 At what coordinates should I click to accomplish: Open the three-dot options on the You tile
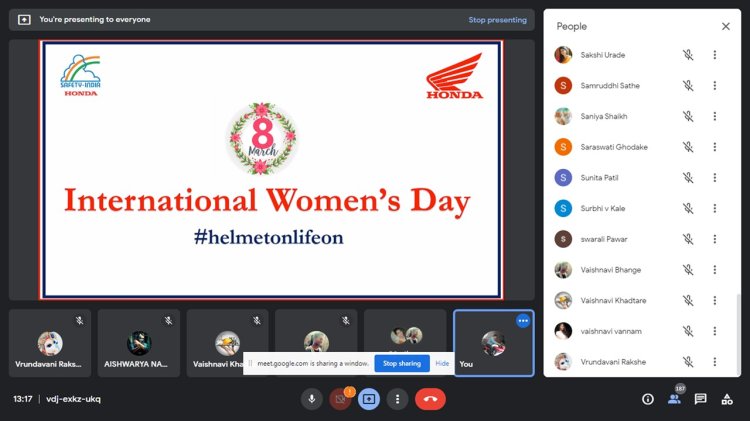[523, 321]
